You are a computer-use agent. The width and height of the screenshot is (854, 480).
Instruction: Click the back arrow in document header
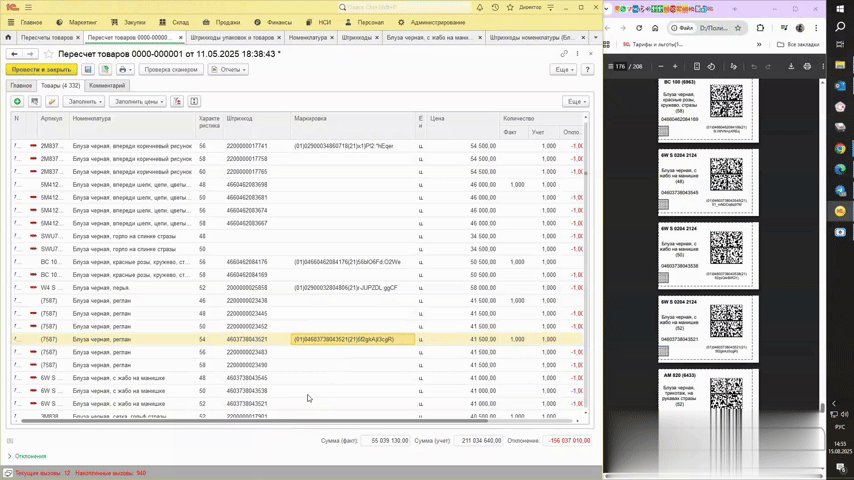click(15, 54)
